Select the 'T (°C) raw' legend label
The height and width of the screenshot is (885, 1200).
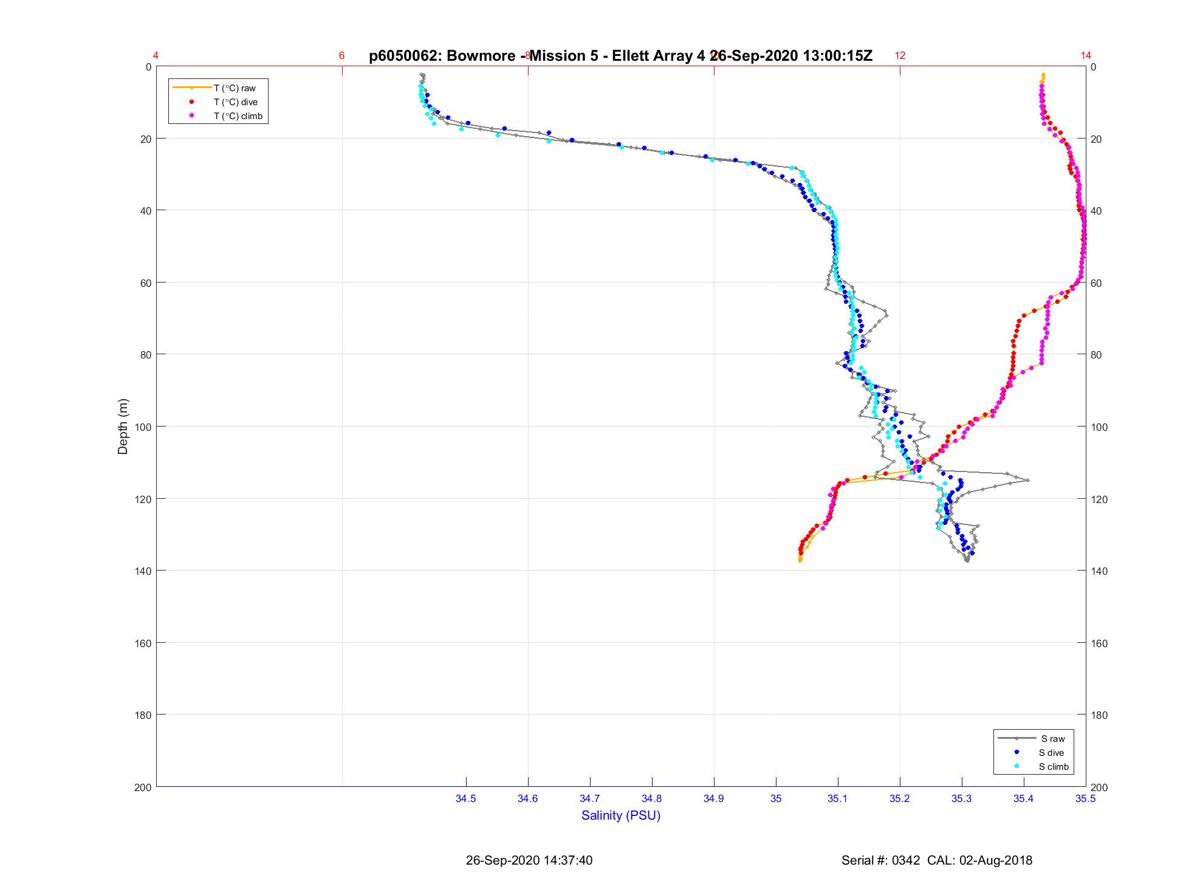tap(234, 88)
